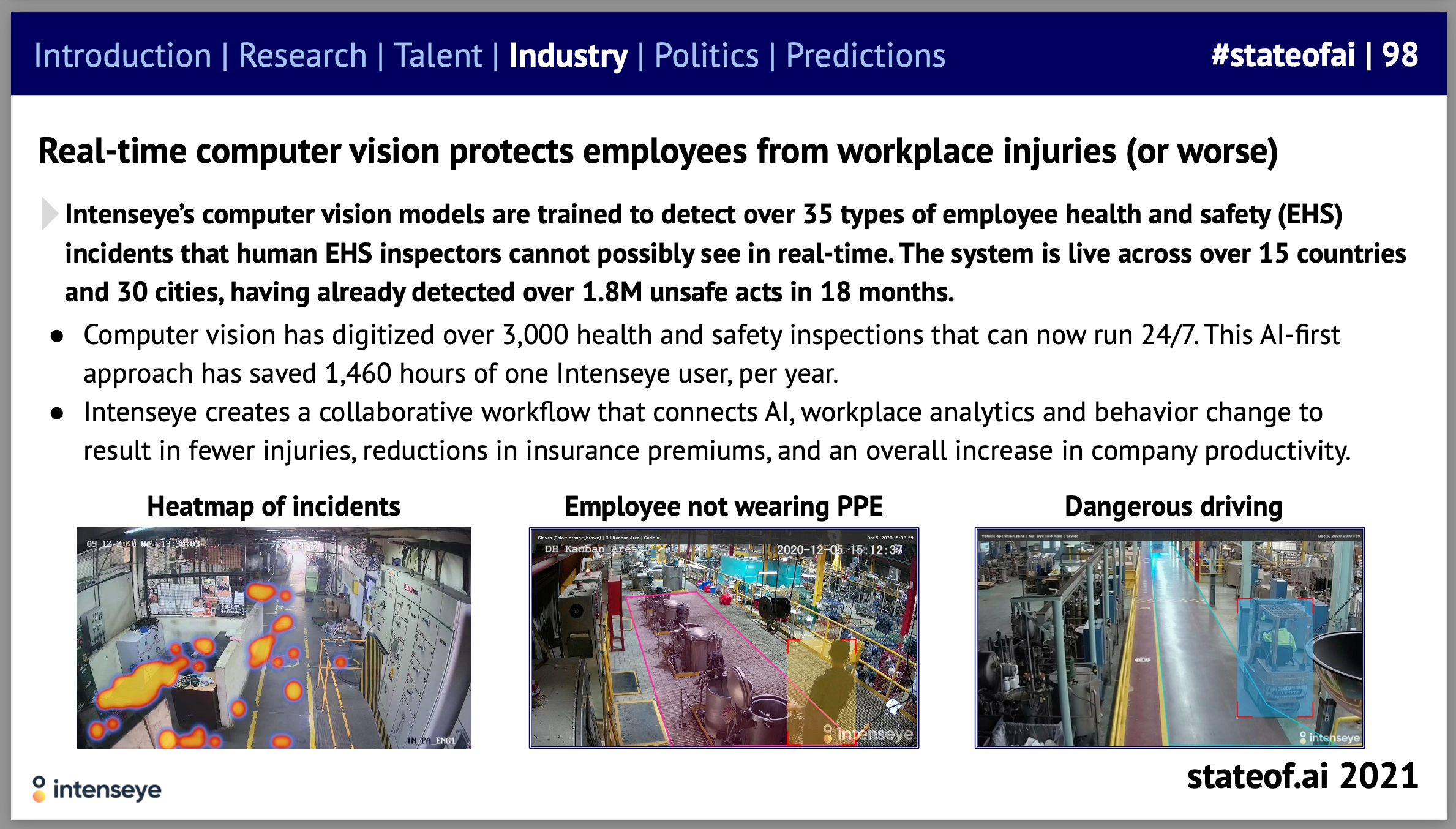Click the Employee not wearing PPE caption
The width and height of the screenshot is (1456, 829).
click(723, 506)
